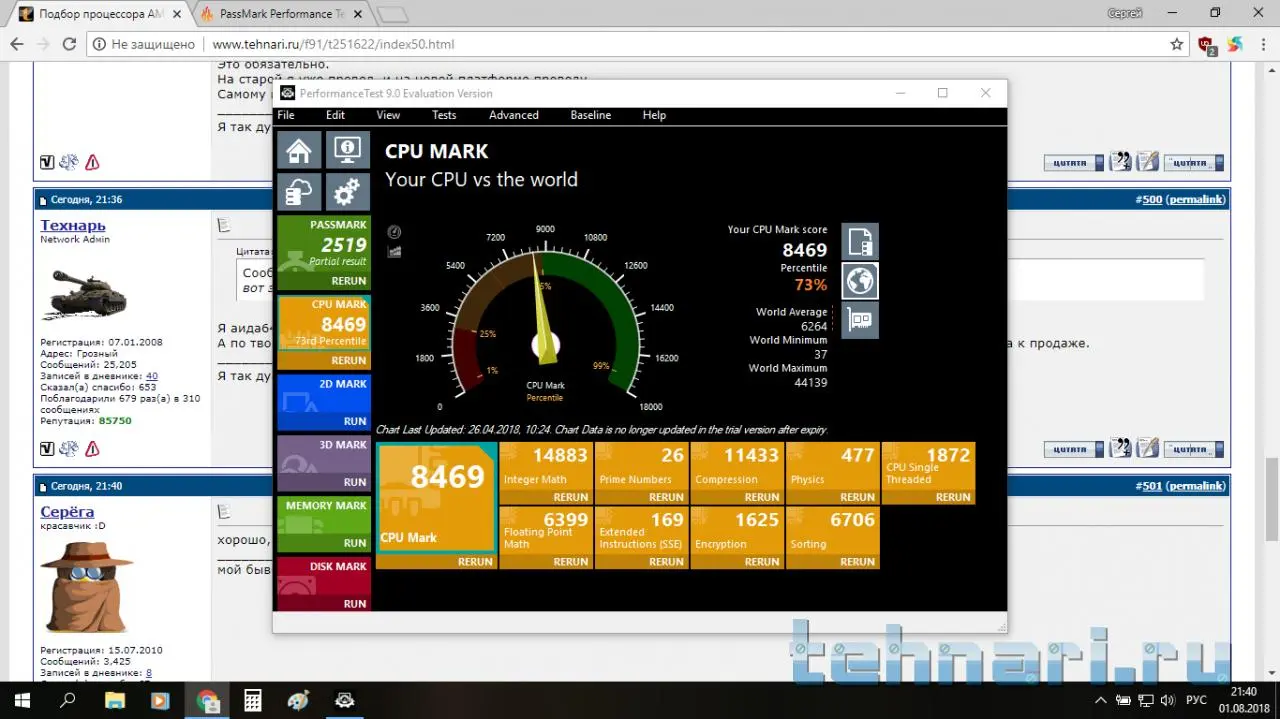Bookmark this page with the star icon
The image size is (1280, 719).
(1177, 45)
